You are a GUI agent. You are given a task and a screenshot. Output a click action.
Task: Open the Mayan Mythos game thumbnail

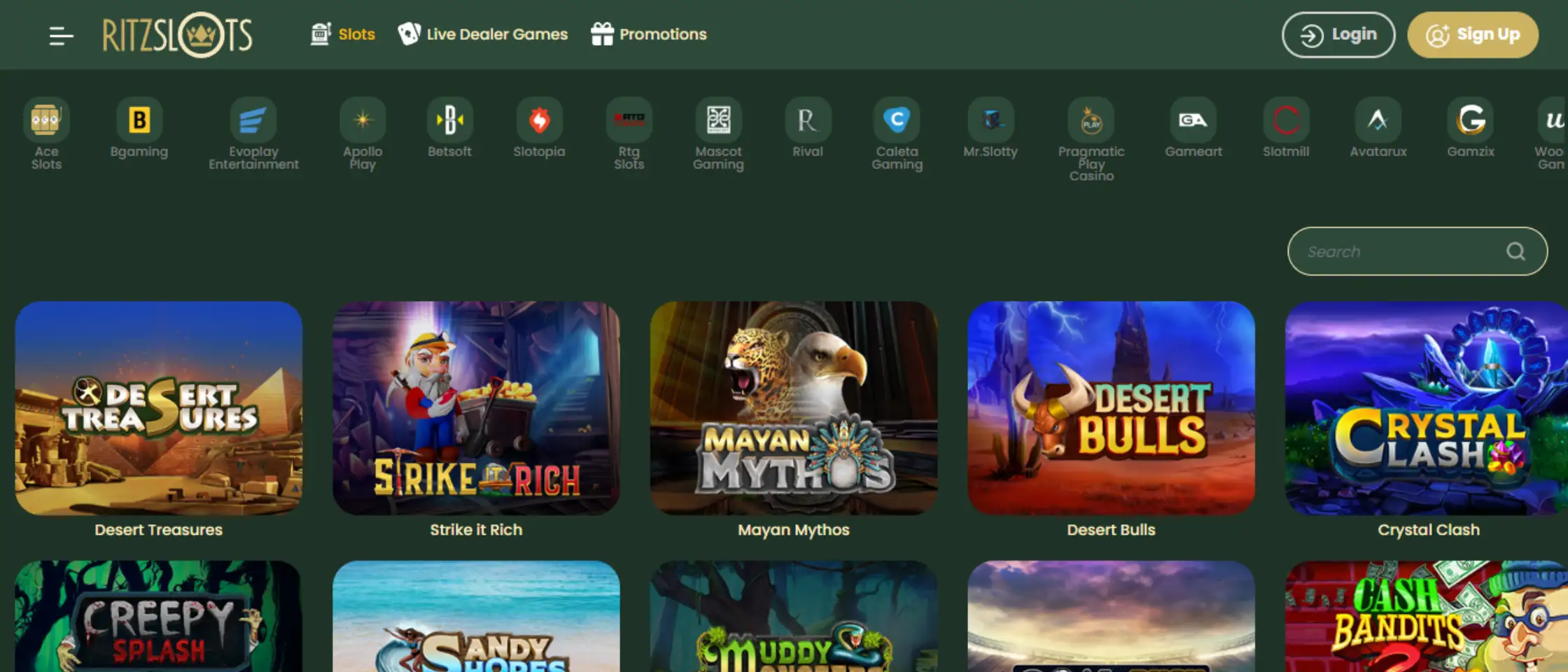coord(793,408)
